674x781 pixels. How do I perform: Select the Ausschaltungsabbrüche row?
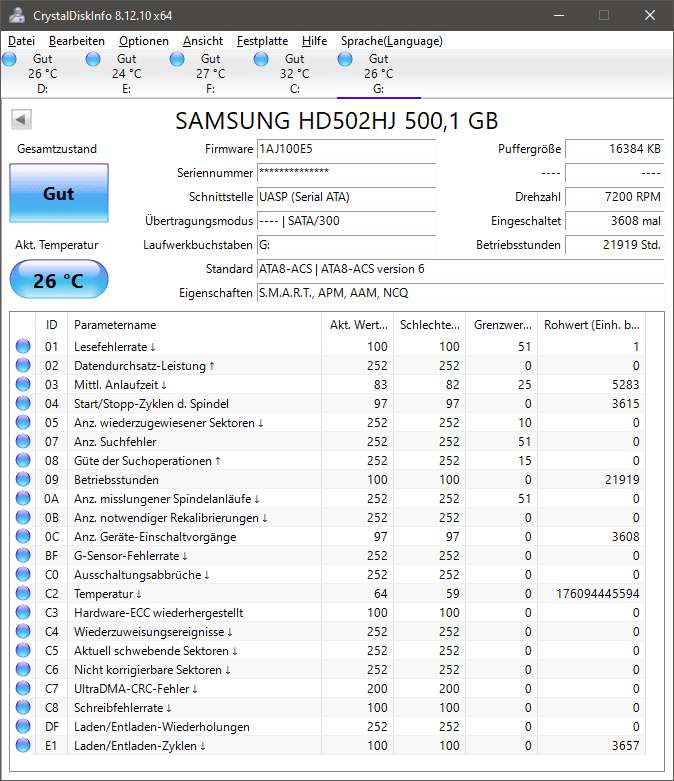(x=328, y=574)
